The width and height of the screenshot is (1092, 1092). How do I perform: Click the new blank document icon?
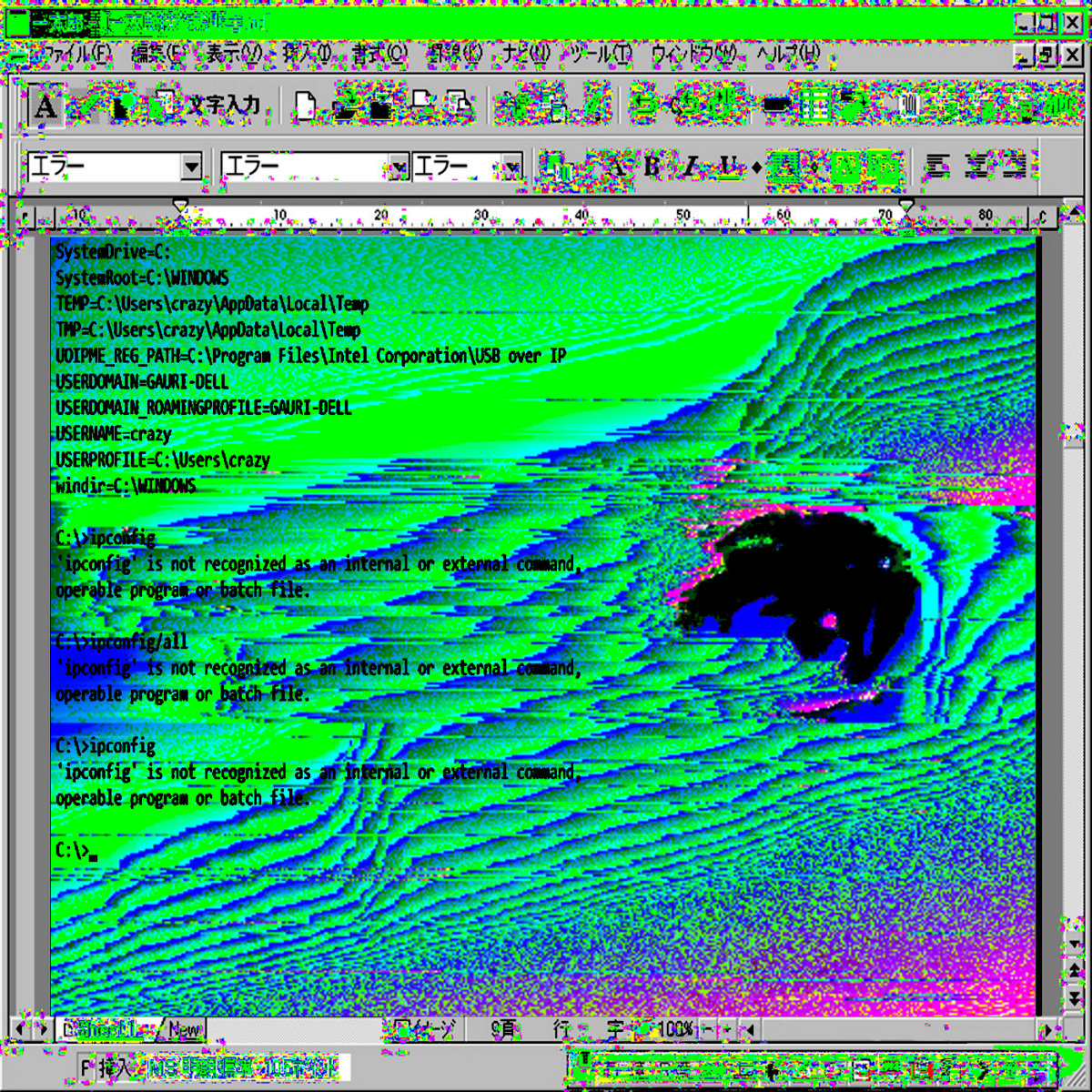pyautogui.click(x=305, y=107)
